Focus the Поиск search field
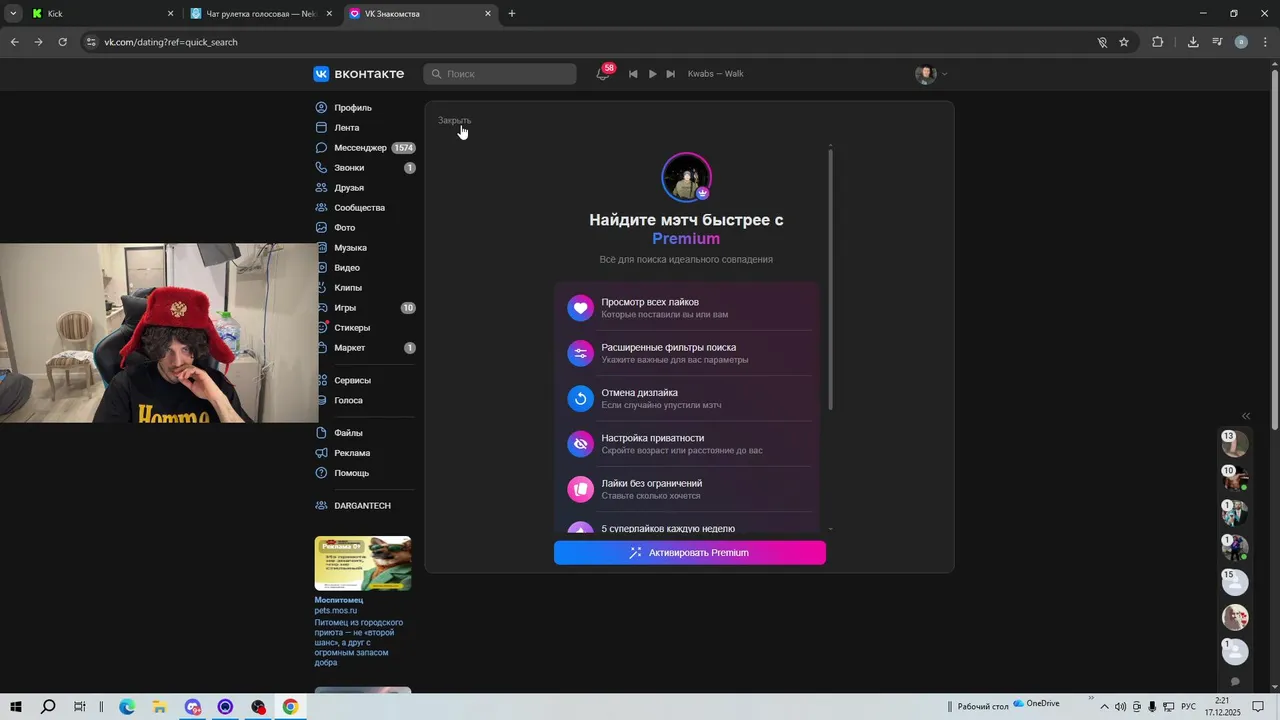The height and width of the screenshot is (720, 1280). point(500,74)
